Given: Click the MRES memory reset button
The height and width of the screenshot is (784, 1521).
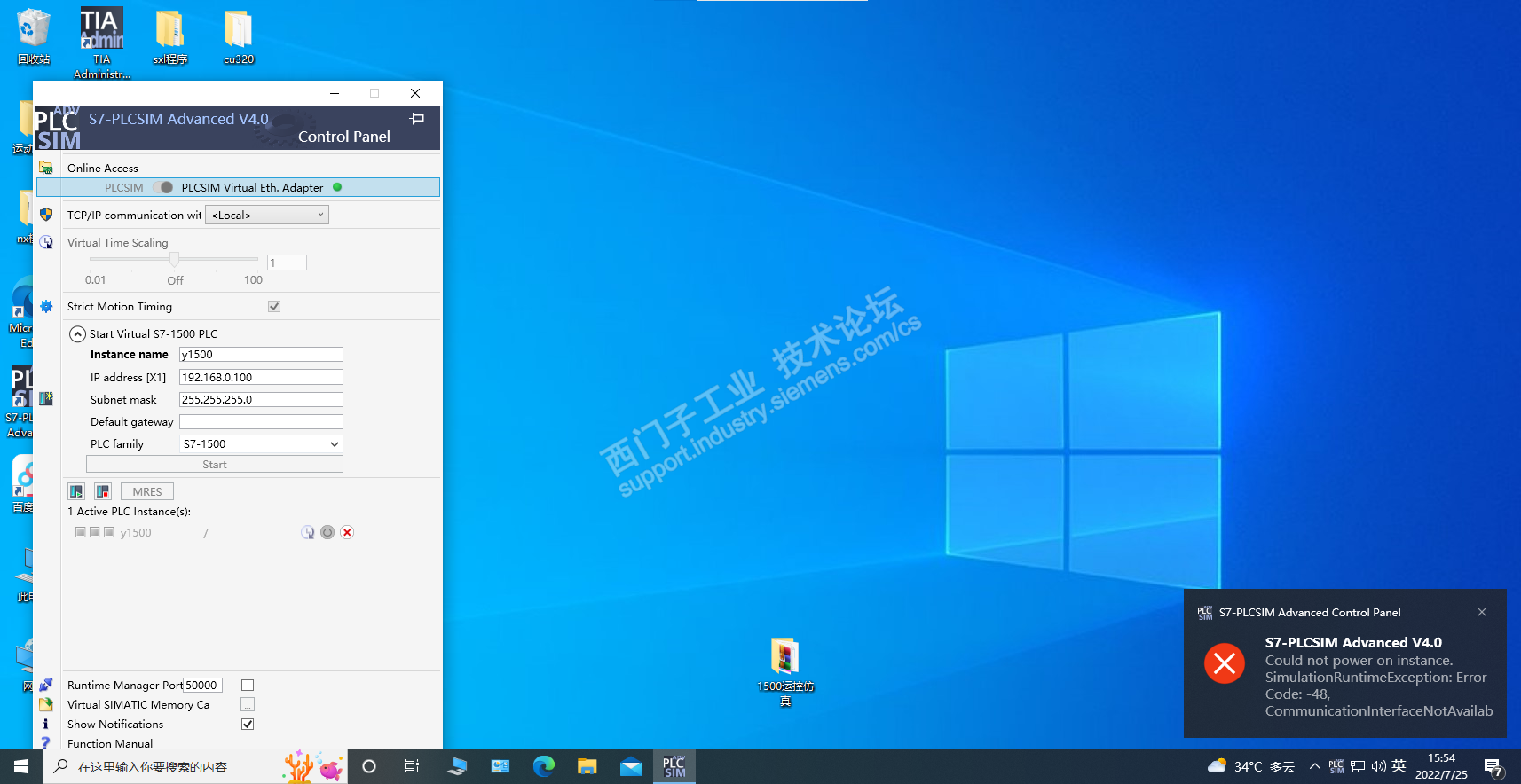Looking at the screenshot, I should click(x=147, y=491).
